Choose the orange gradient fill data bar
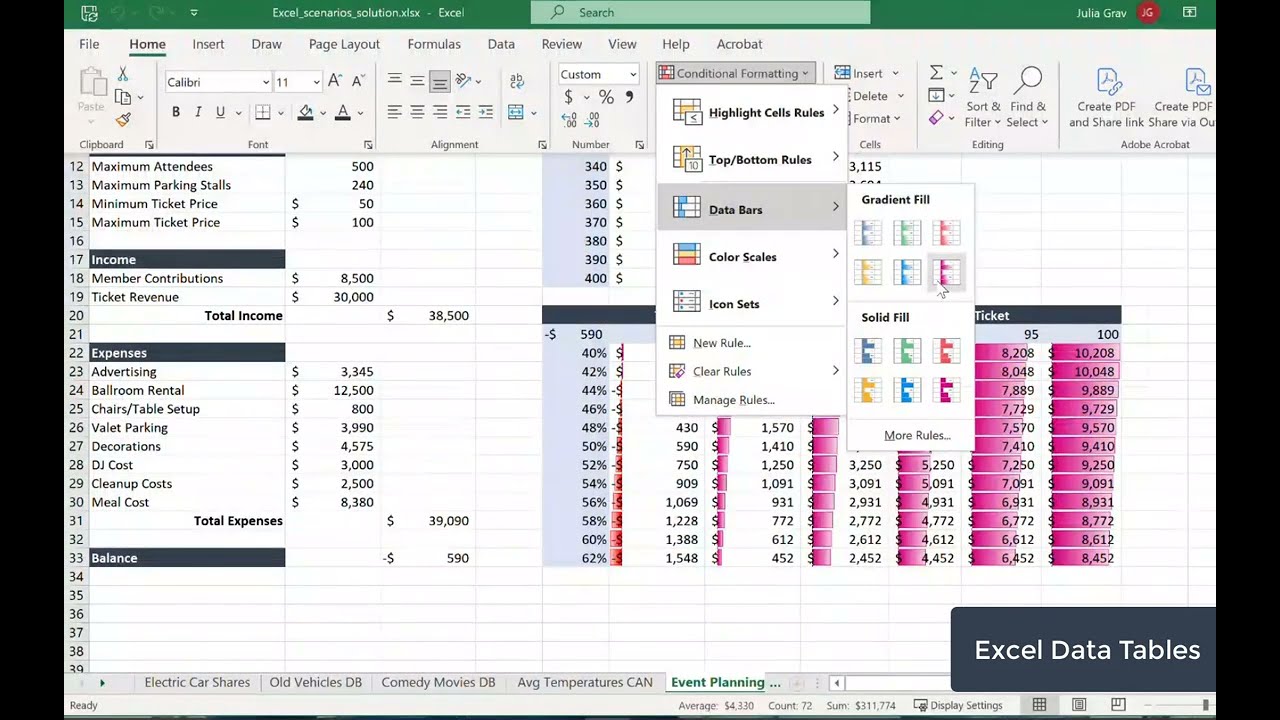Viewport: 1280px width, 720px height. (x=869, y=272)
